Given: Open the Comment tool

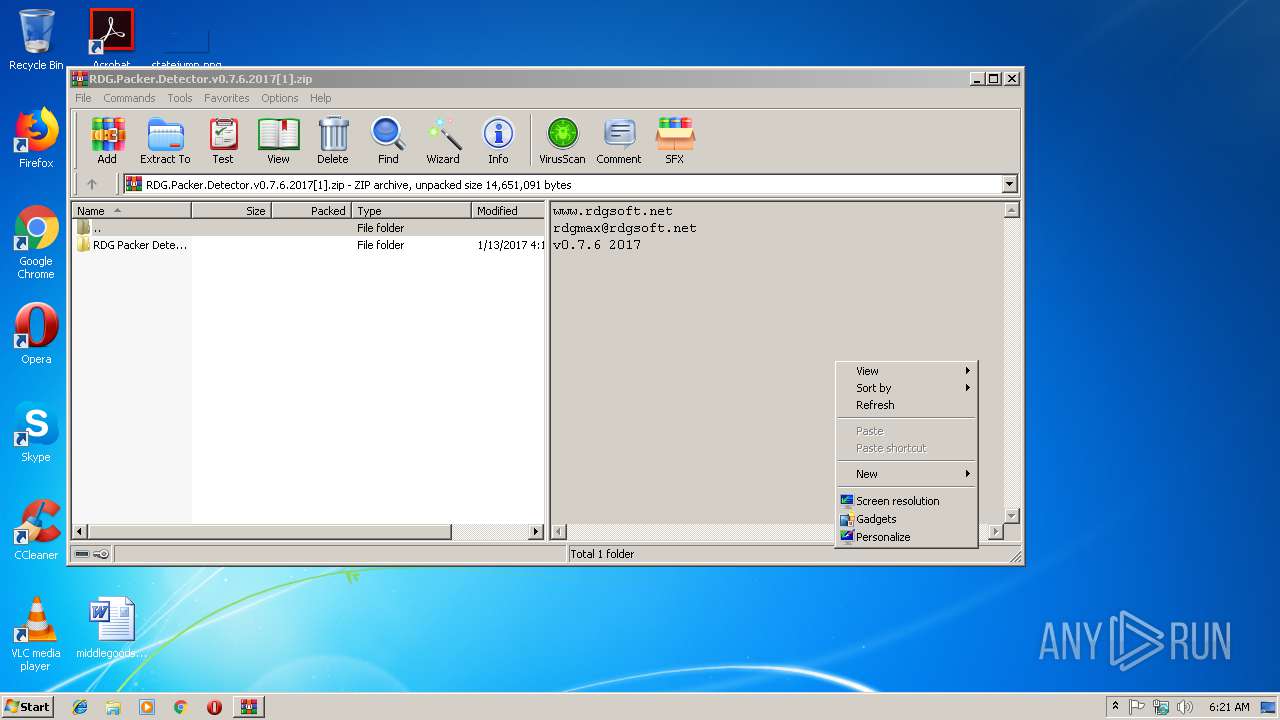Looking at the screenshot, I should pos(619,140).
